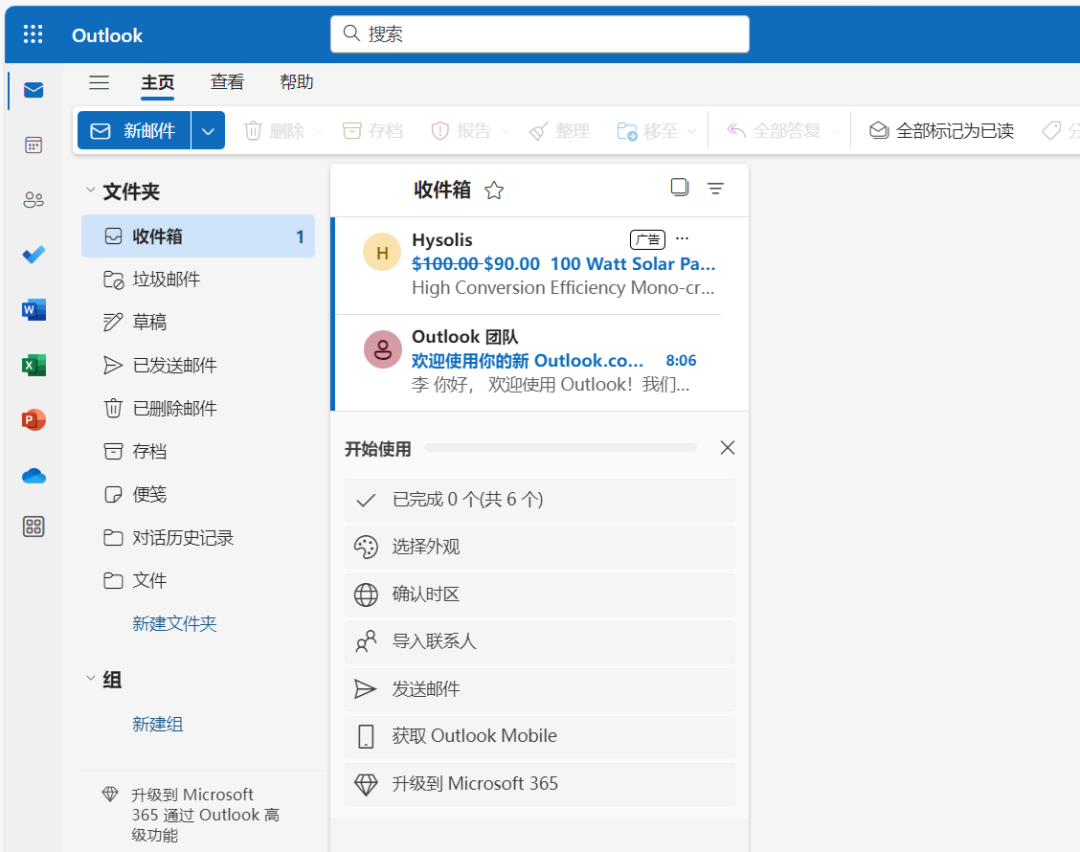The width and height of the screenshot is (1080, 852).
Task: Open more options for Hysolis ad
Action: click(682, 239)
